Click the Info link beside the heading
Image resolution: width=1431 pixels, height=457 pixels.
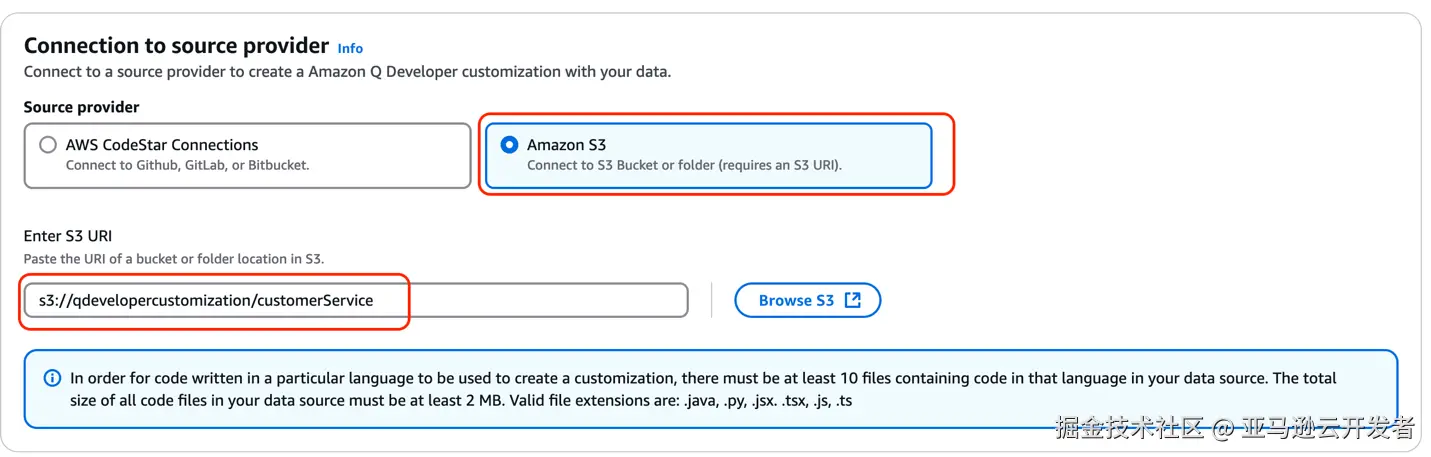350,48
